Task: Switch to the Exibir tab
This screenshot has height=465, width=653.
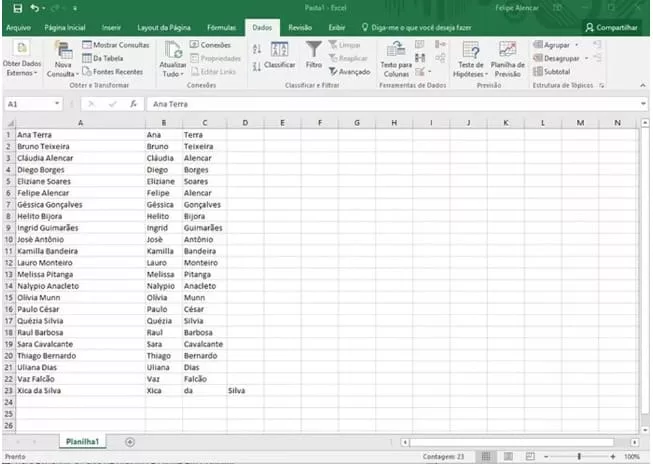Action: click(336, 27)
